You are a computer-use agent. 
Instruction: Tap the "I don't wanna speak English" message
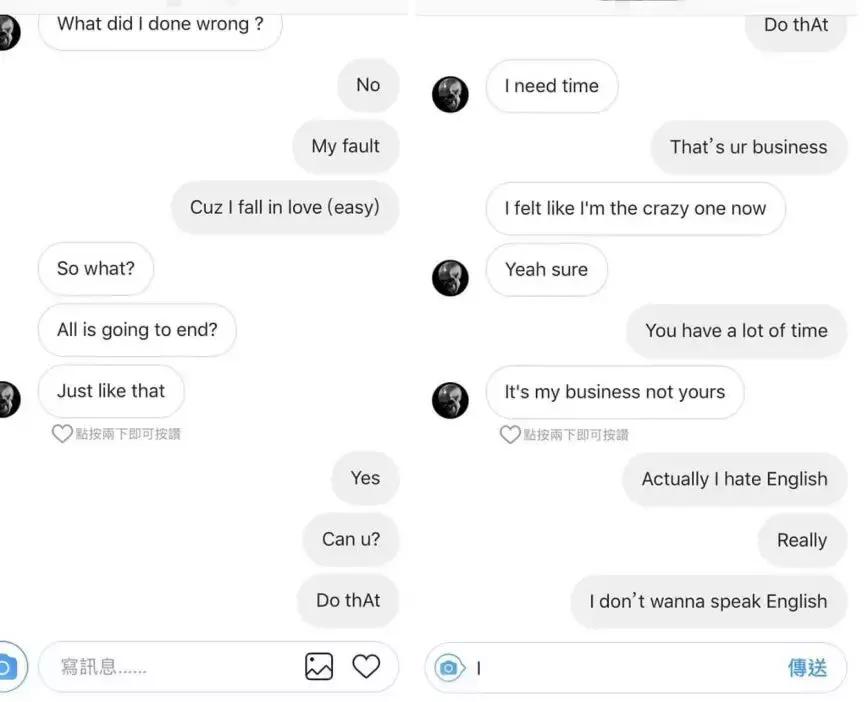708,602
